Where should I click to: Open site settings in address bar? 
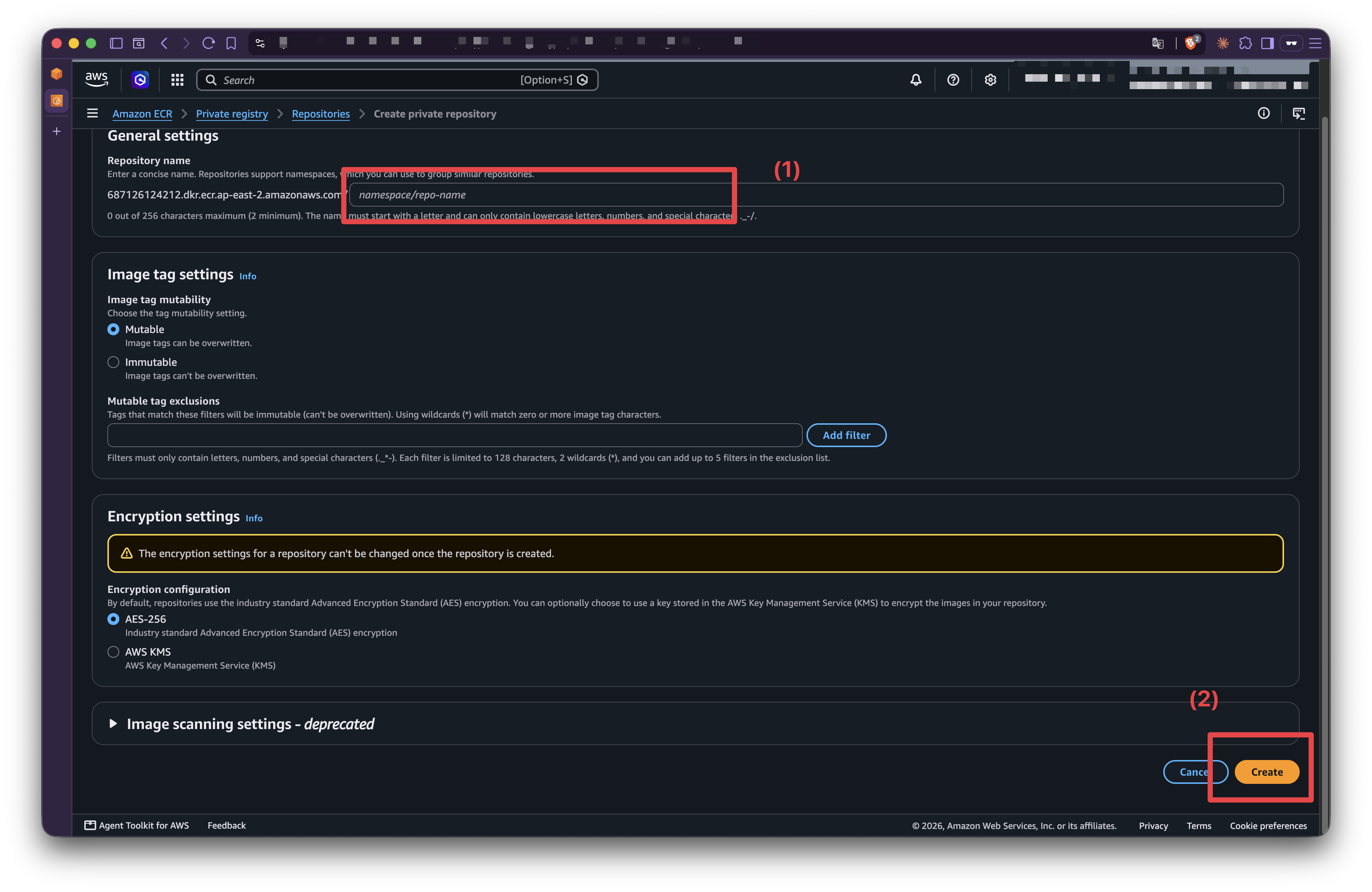tap(260, 43)
